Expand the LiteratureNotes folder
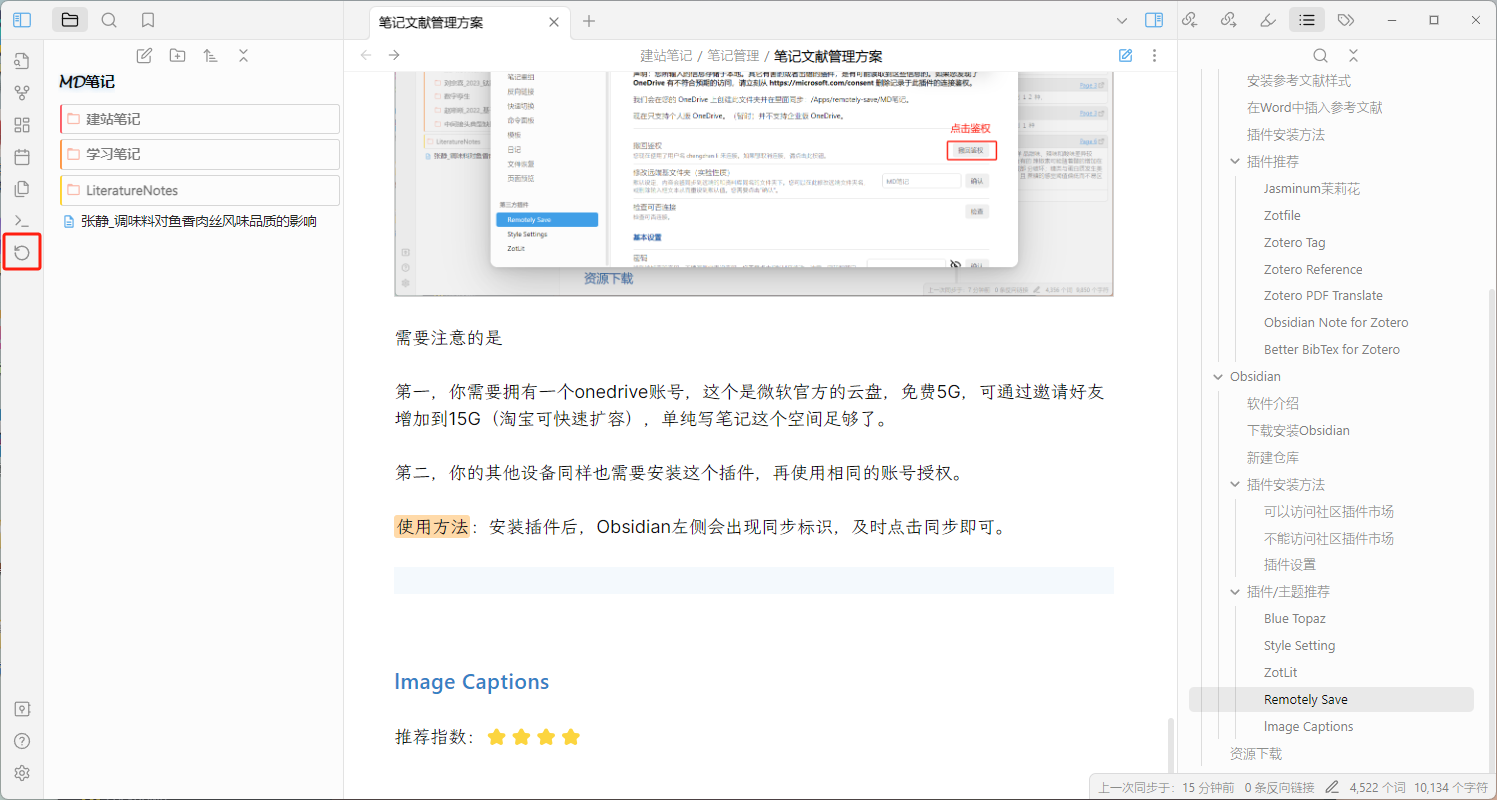Screen dimensions: 1497x800 200,190
